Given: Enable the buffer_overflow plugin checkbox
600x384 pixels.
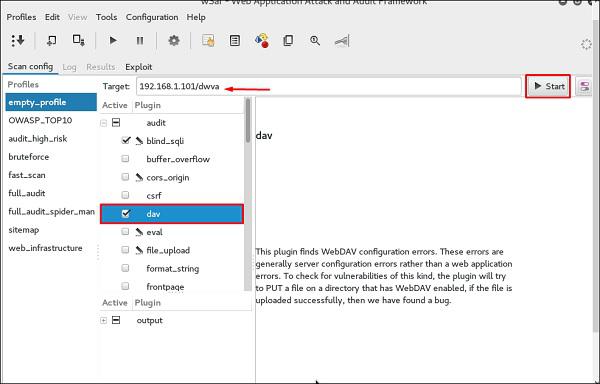Looking at the screenshot, I should tap(125, 158).
